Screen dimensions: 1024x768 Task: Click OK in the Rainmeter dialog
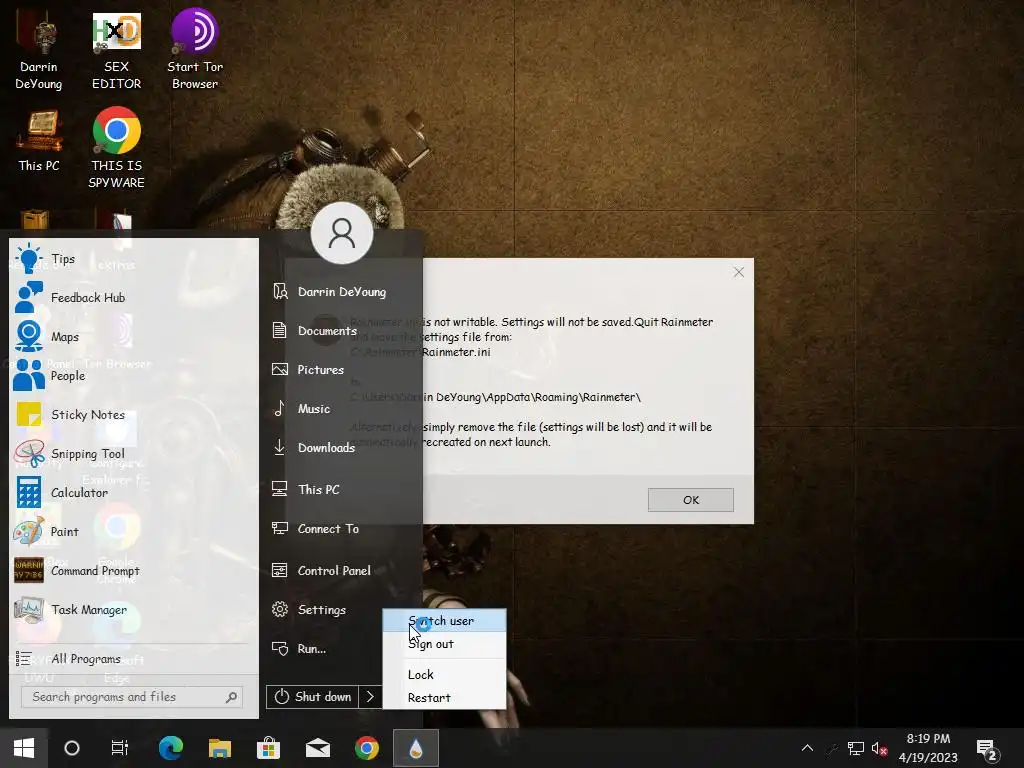click(690, 500)
